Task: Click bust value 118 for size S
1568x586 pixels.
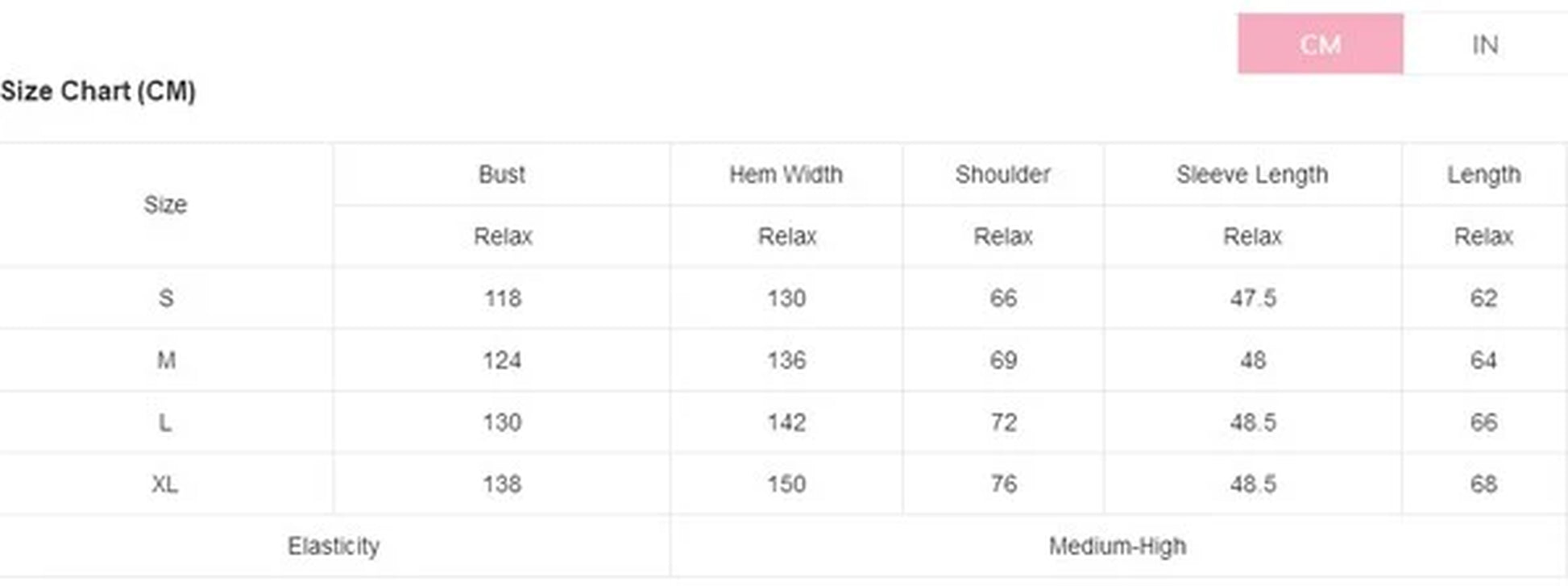Action: point(502,298)
